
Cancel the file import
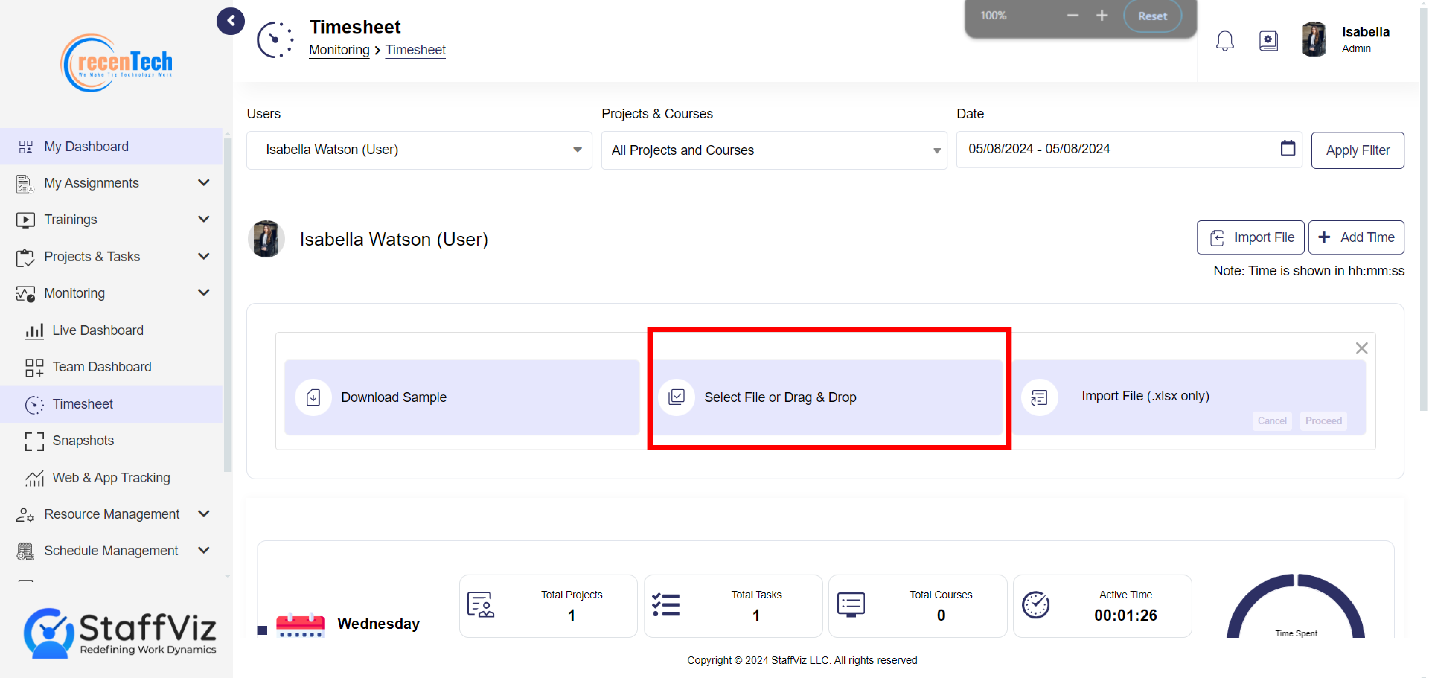[1272, 421]
